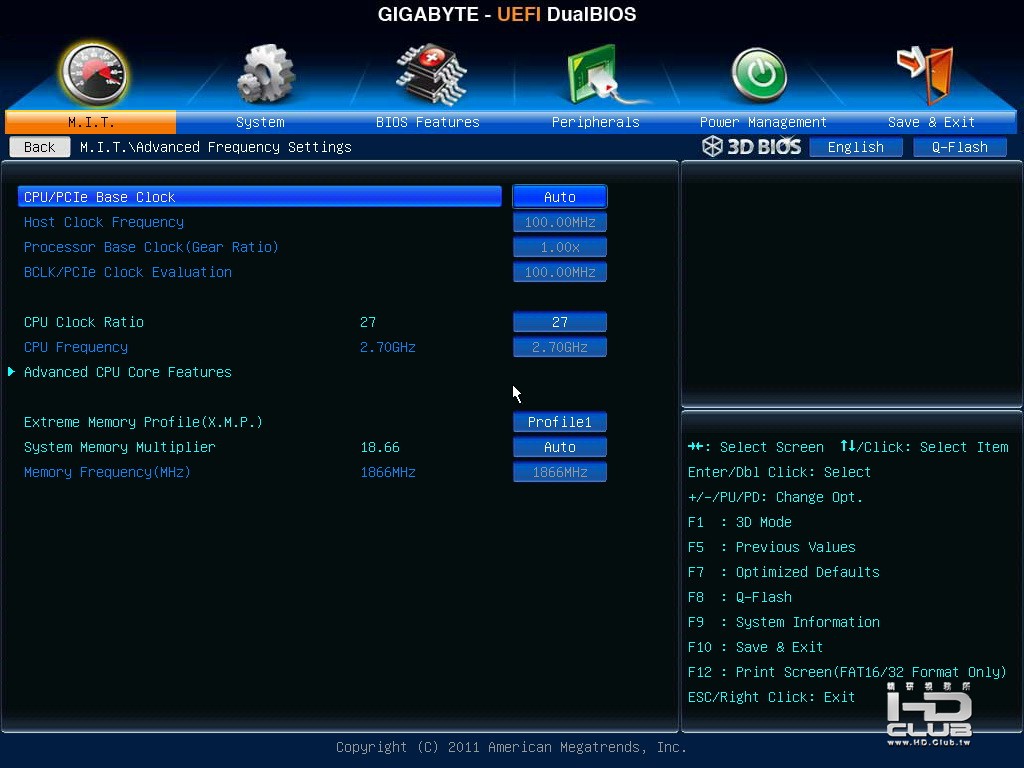The width and height of the screenshot is (1024, 768).
Task: Click the M.I.T.\Advanced Frequency Settings breadcrumb
Action: tap(216, 147)
